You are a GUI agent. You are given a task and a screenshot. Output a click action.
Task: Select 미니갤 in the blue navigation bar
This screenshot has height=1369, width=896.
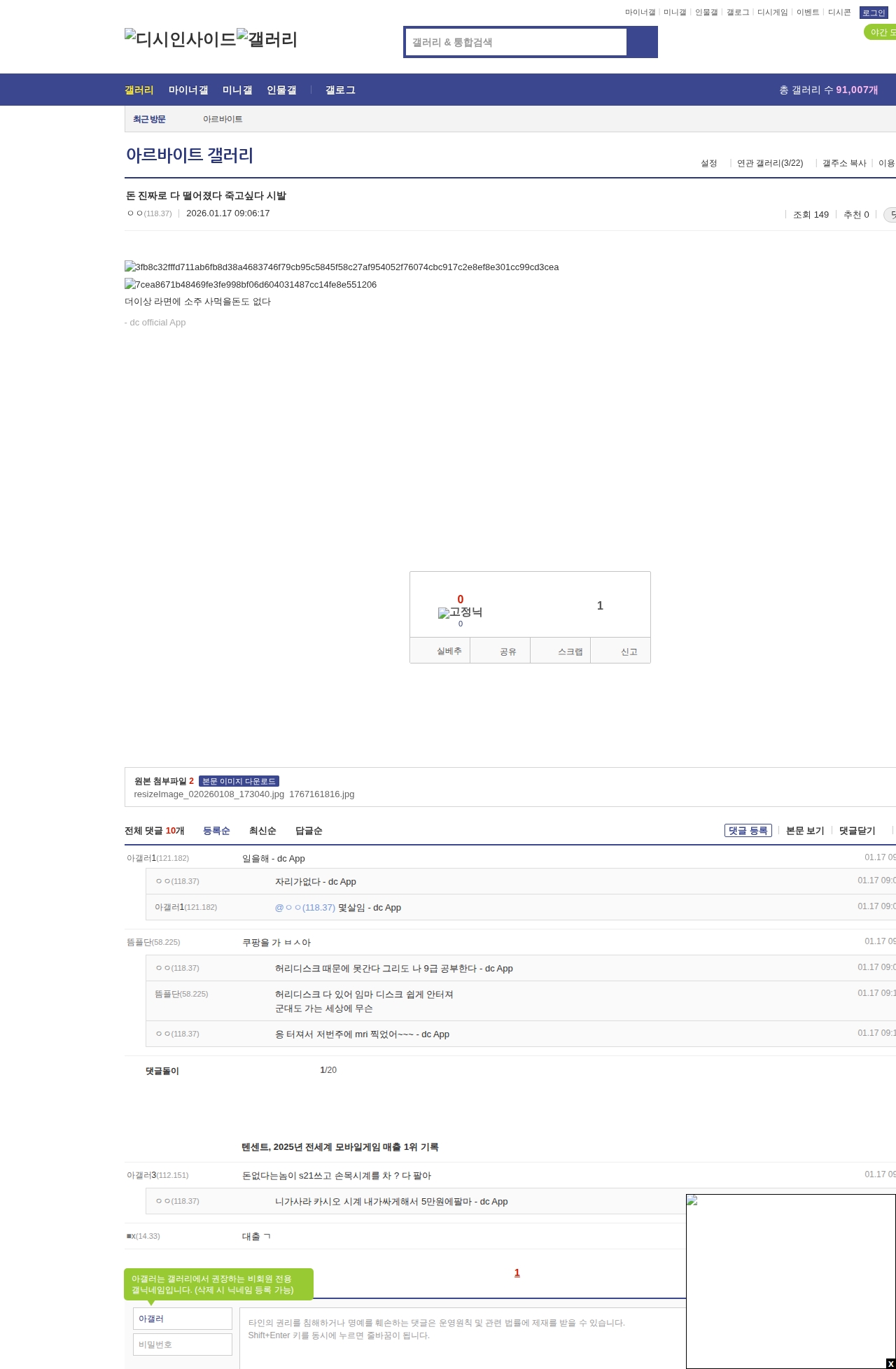point(237,90)
